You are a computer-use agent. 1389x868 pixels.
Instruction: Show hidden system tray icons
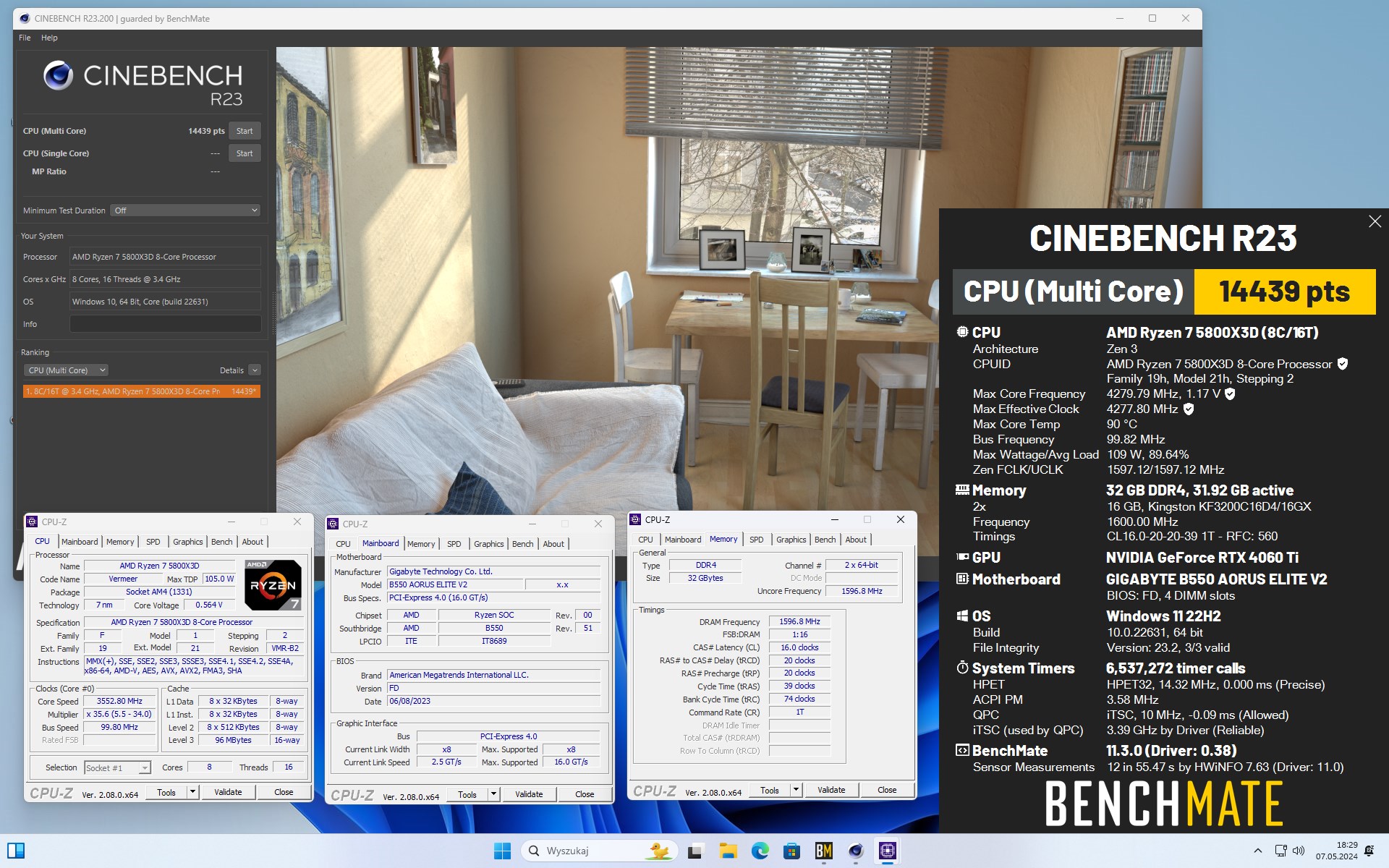(x=1257, y=851)
